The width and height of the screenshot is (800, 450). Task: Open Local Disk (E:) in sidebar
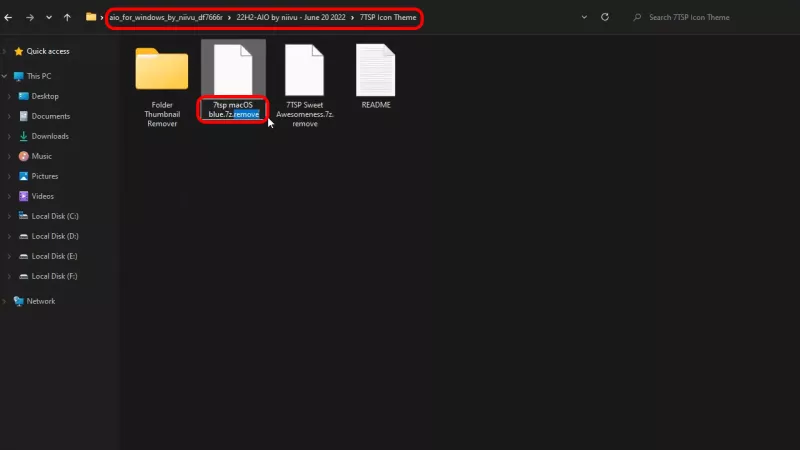pos(55,256)
